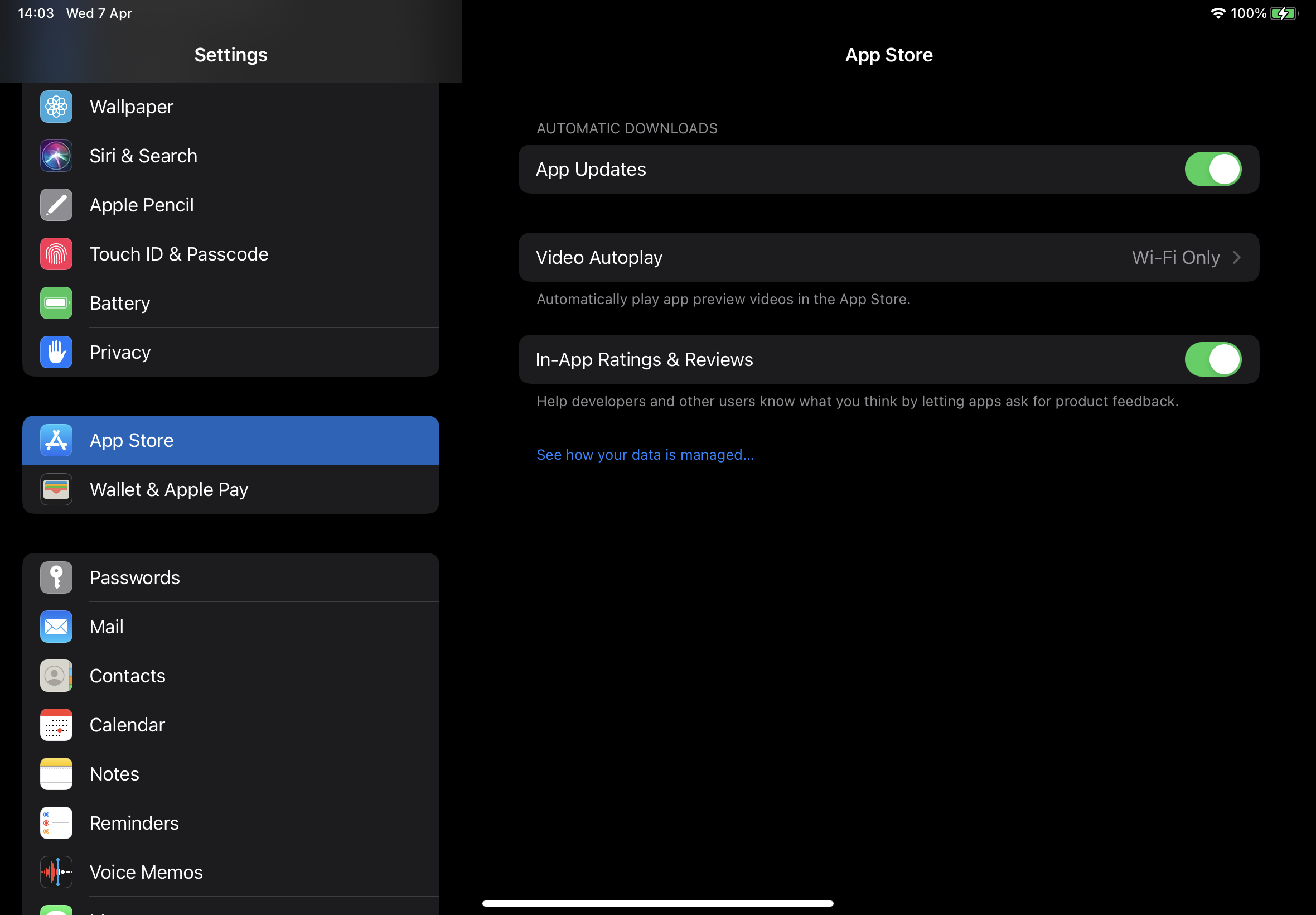
Task: Tap the Settings sidebar title
Action: [x=231, y=55]
